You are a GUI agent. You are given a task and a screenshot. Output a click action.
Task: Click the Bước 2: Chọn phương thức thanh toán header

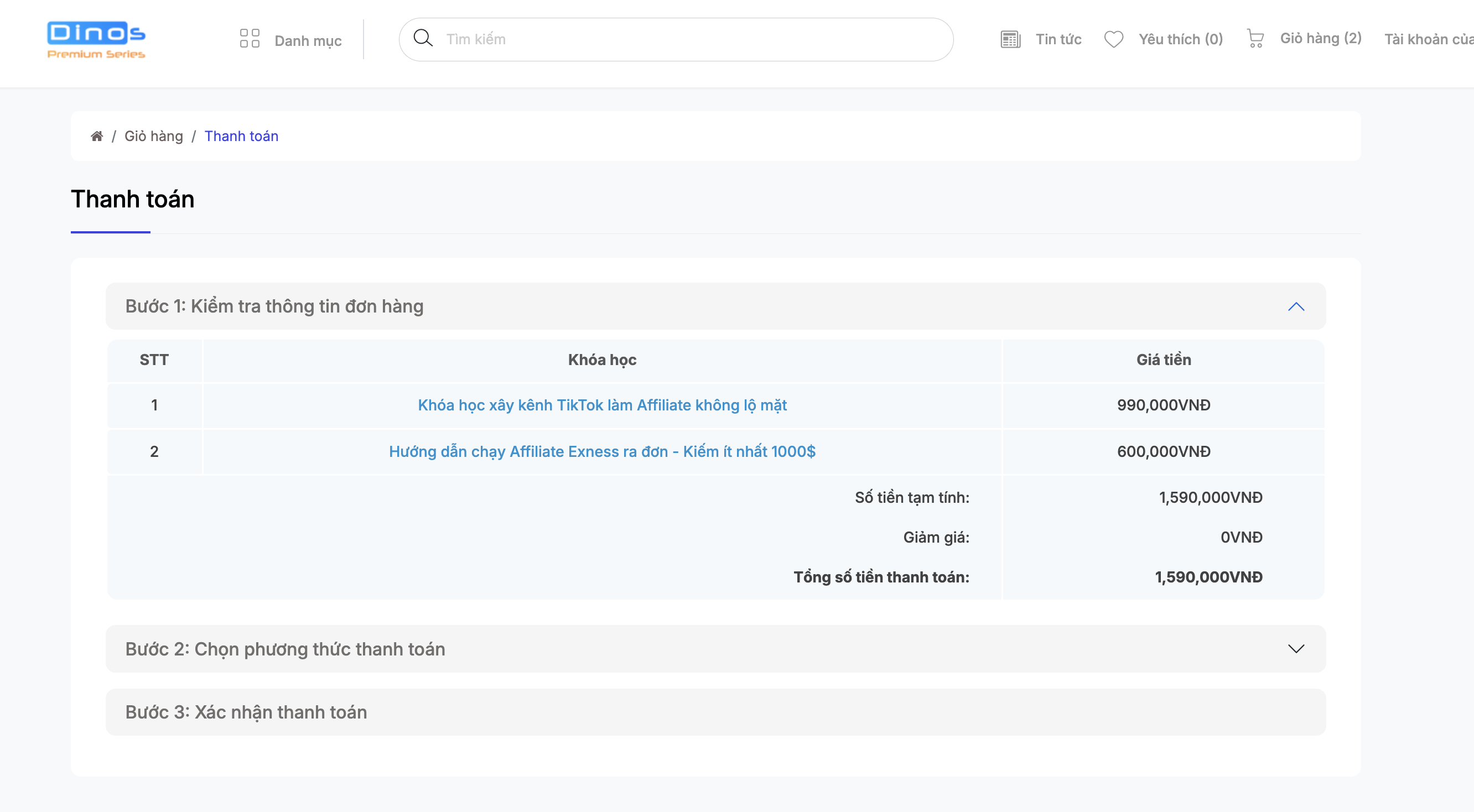[x=715, y=648]
